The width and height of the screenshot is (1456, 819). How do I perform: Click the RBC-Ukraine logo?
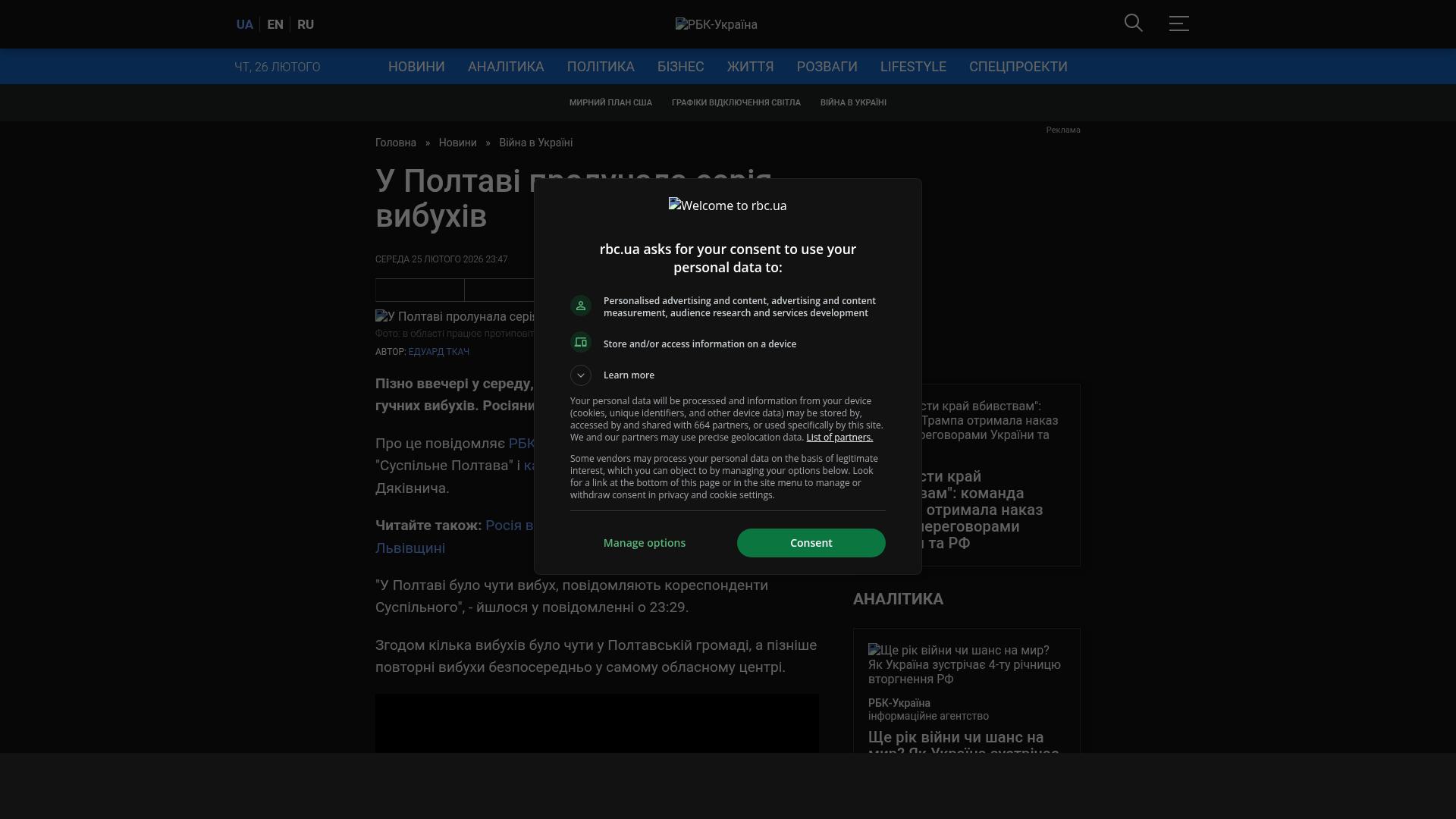(716, 25)
